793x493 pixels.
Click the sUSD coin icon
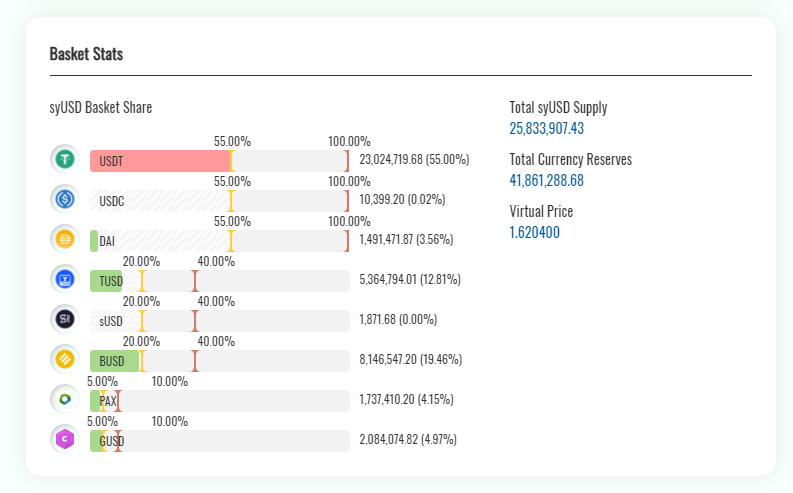click(x=64, y=319)
